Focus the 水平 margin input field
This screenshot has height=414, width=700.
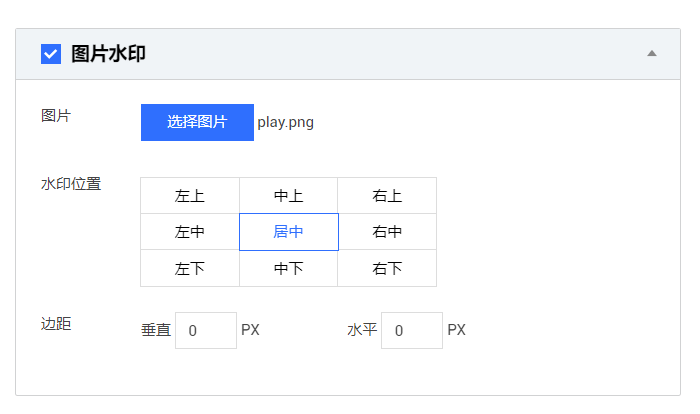point(412,330)
